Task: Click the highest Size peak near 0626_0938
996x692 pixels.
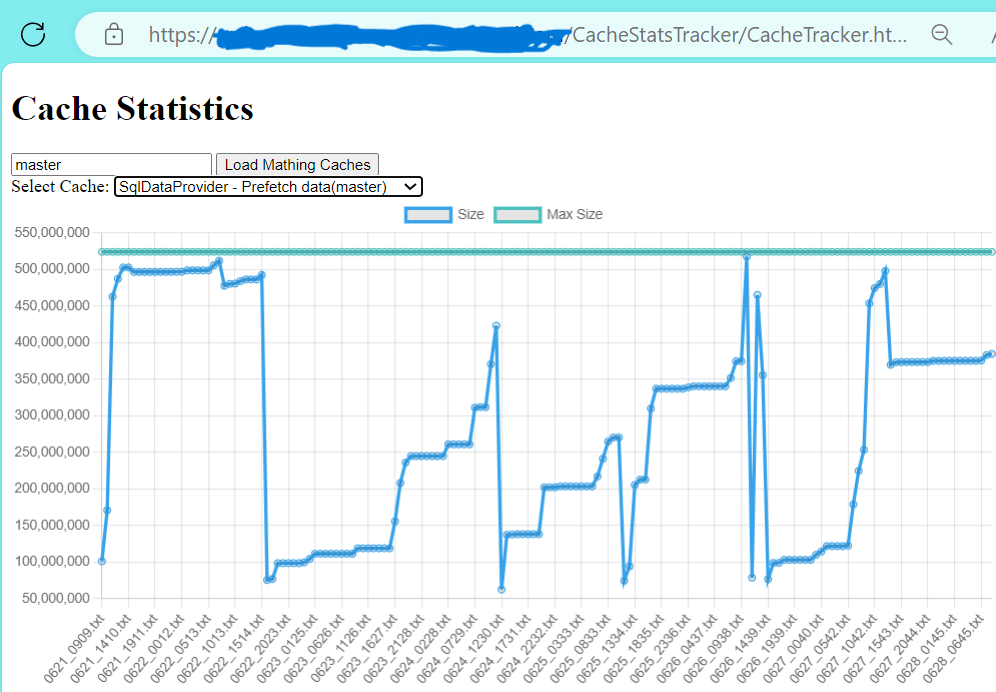Action: 746,257
